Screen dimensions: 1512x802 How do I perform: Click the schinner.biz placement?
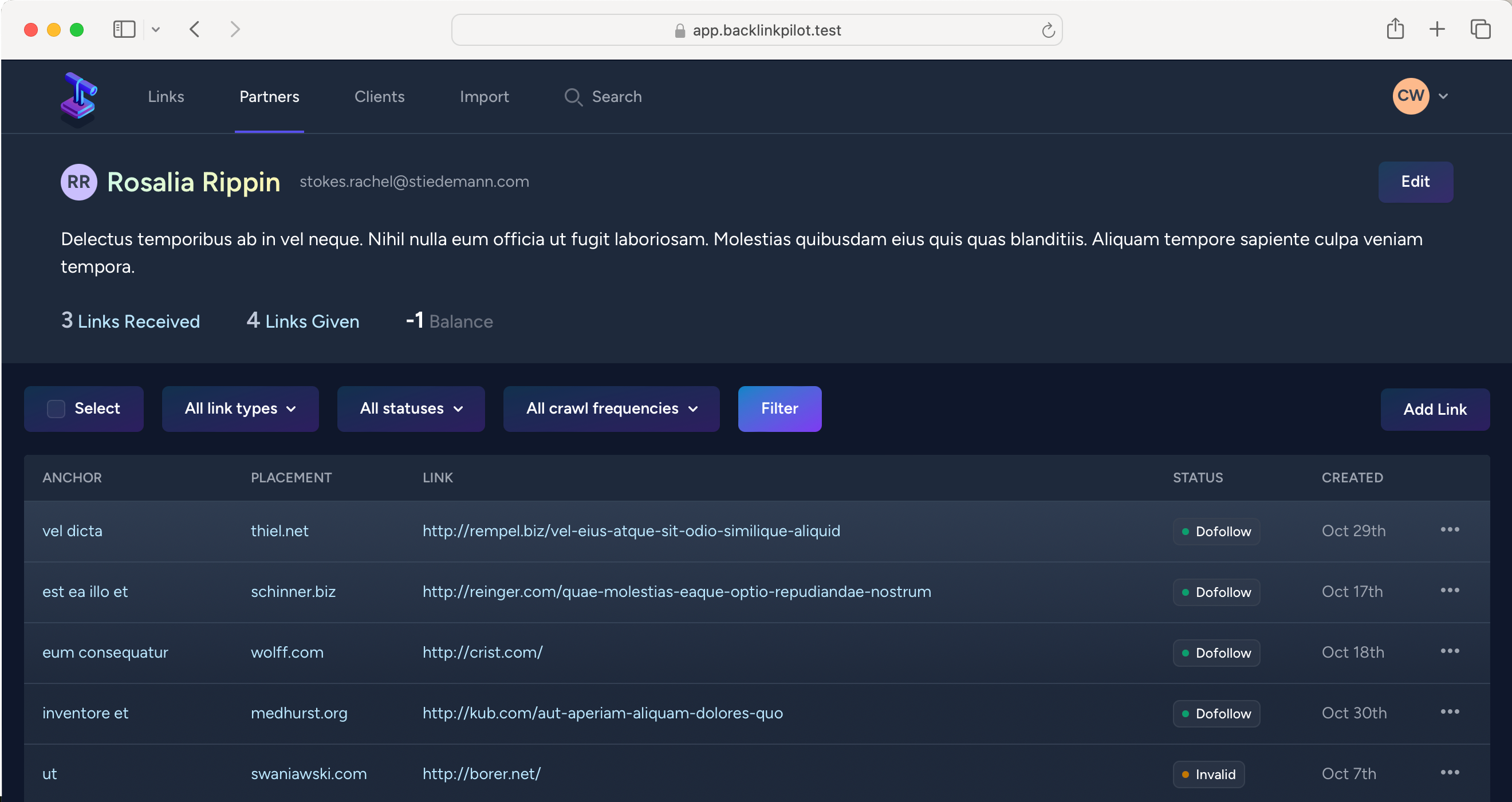[x=293, y=591]
